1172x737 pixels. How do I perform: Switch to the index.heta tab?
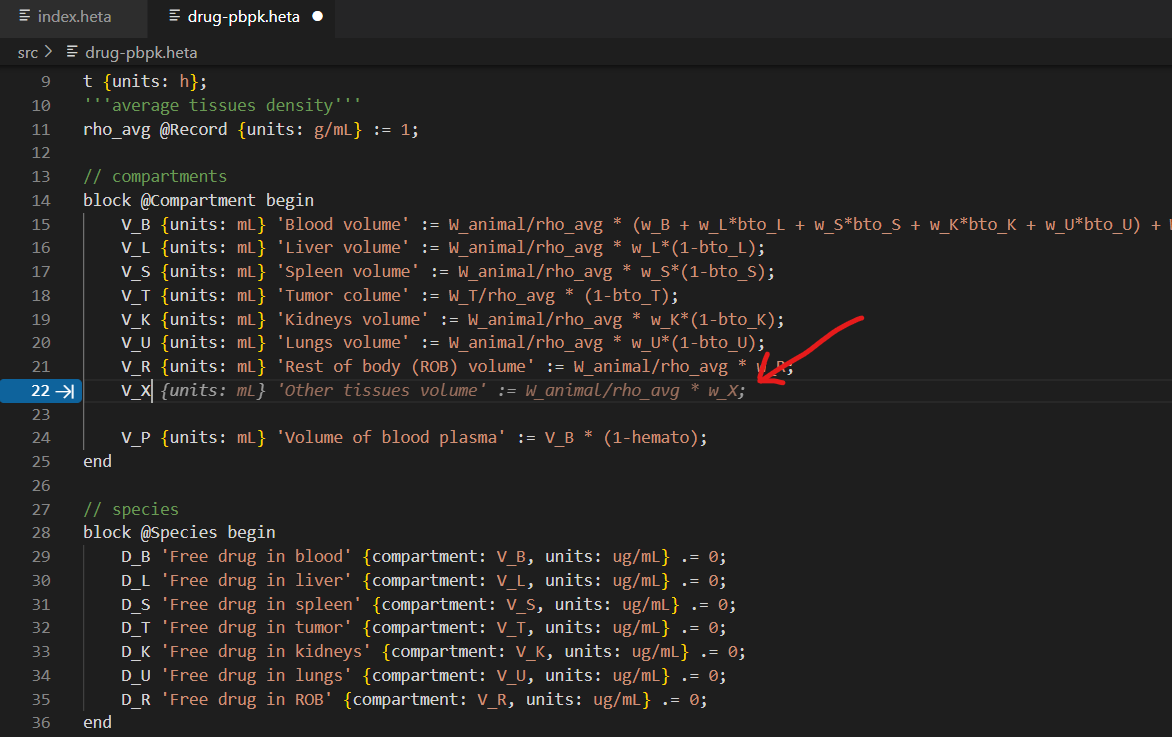[x=73, y=17]
